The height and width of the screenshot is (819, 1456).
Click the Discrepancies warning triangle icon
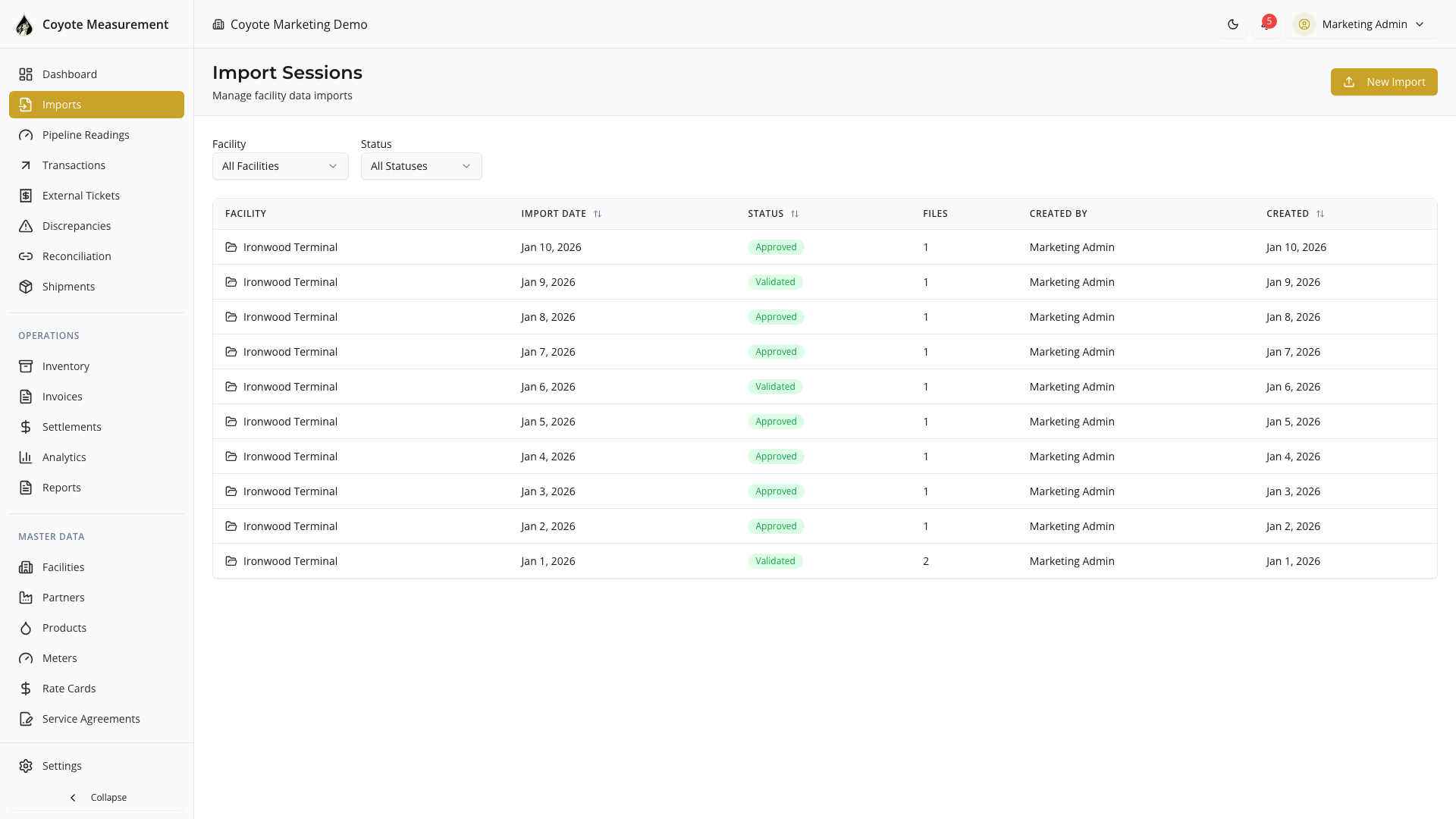tap(26, 226)
